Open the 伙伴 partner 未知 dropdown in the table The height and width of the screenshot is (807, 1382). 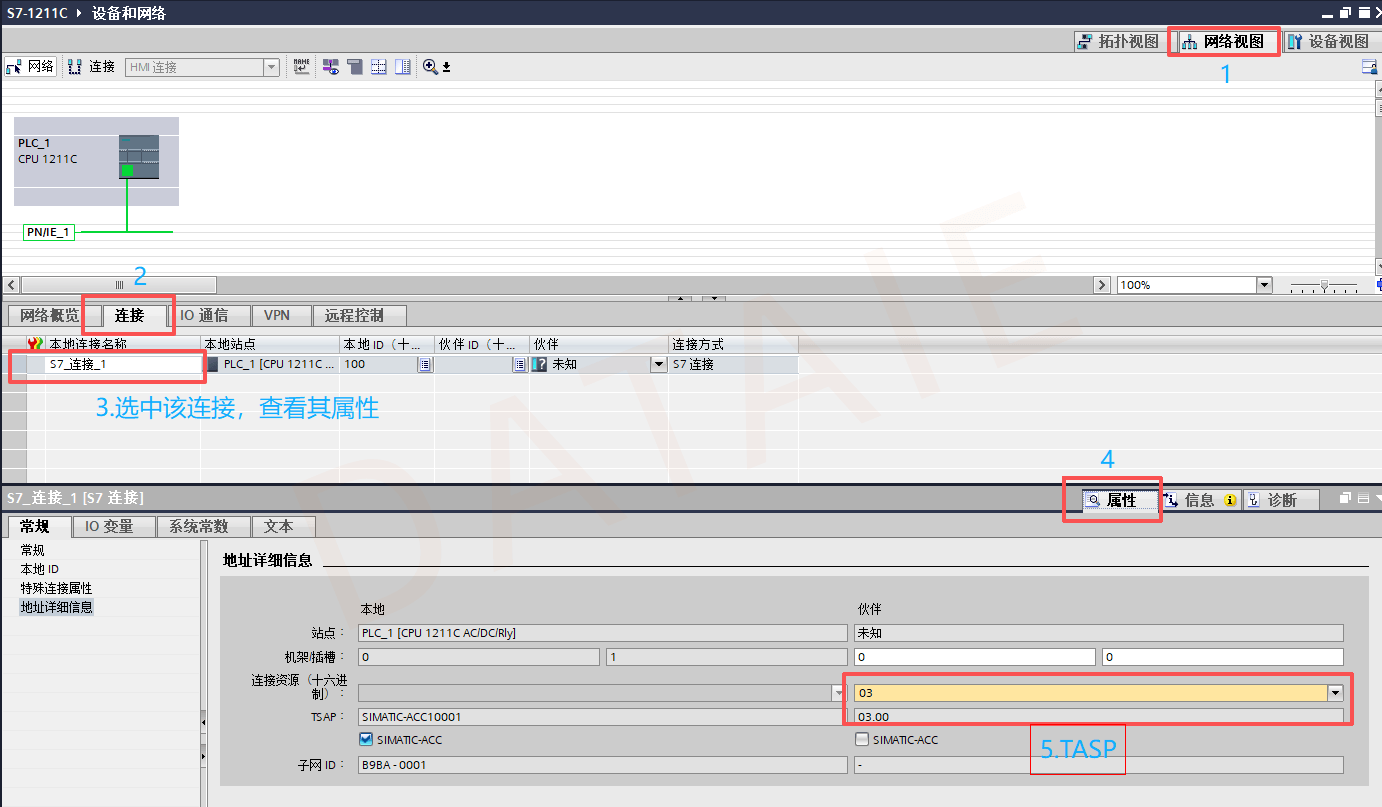(658, 365)
